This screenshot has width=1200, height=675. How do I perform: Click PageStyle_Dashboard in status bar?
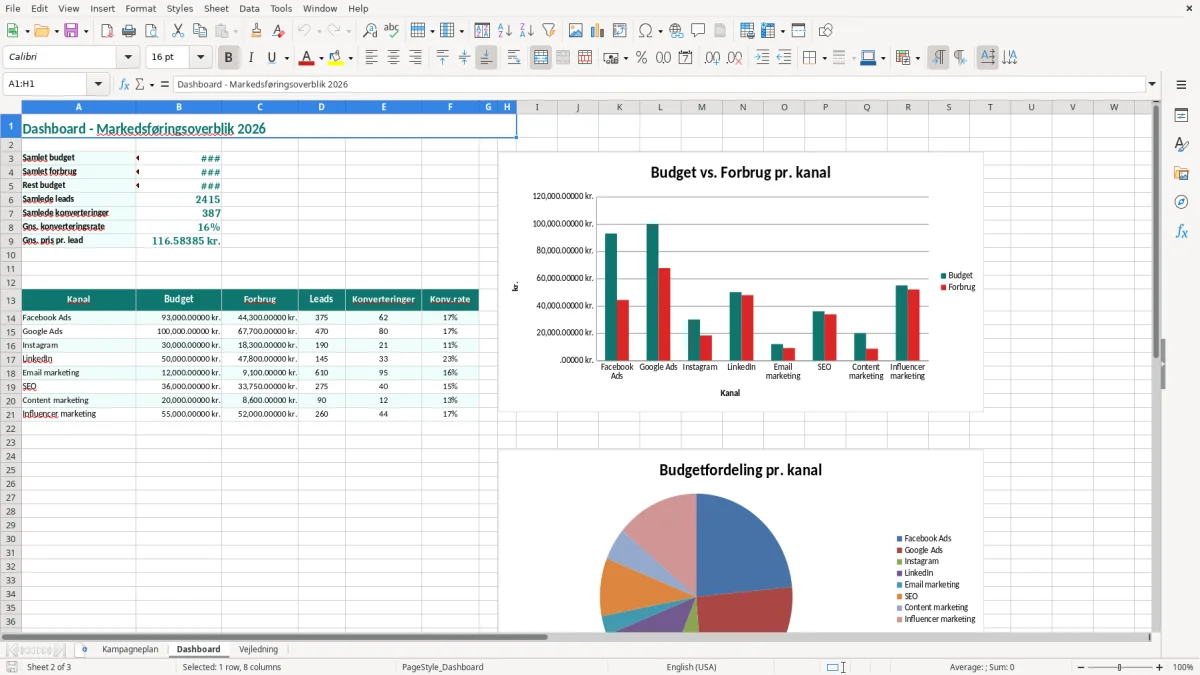(442, 667)
